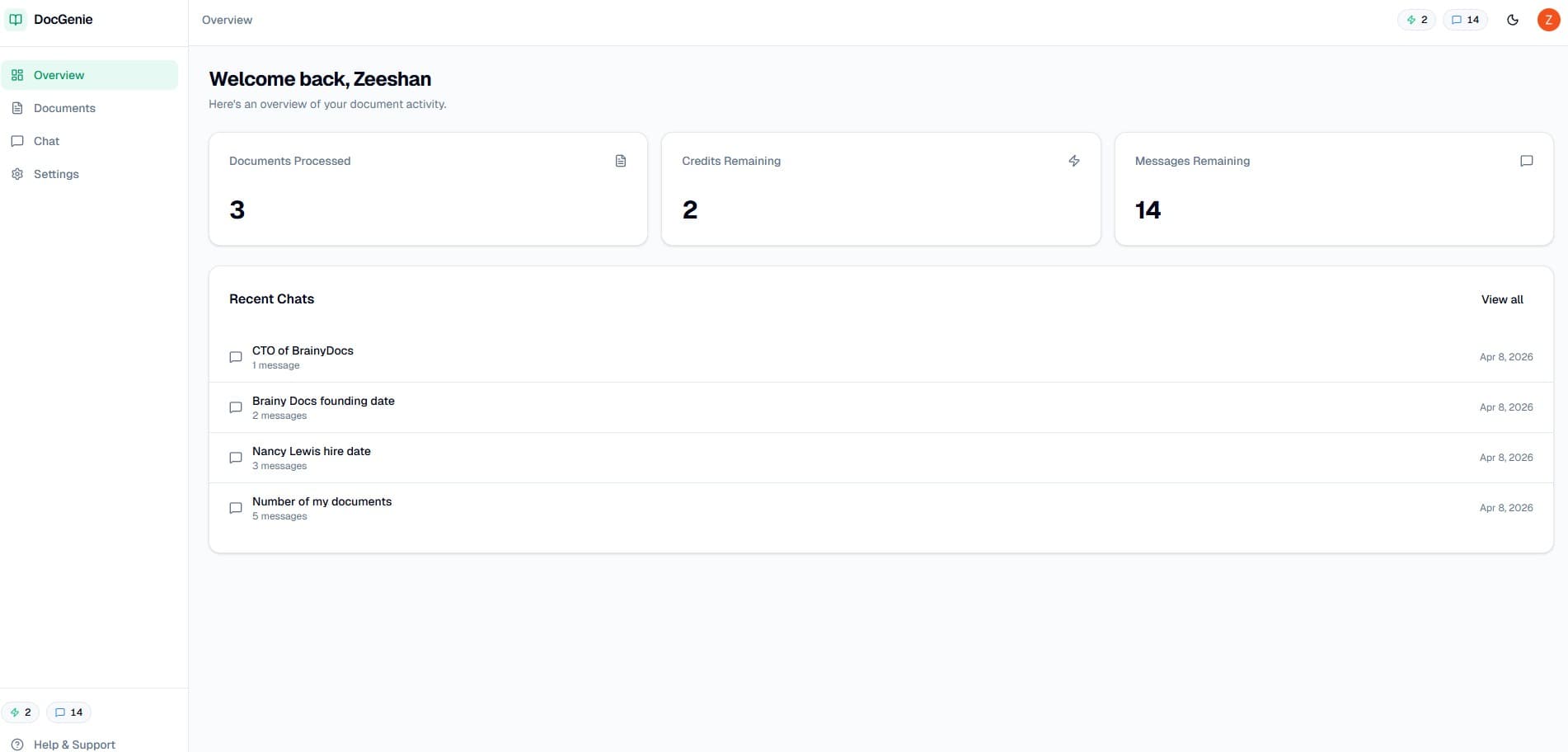Click the date on the CTO of BrainyDocs row
This screenshot has width=1568, height=752.
tap(1506, 357)
